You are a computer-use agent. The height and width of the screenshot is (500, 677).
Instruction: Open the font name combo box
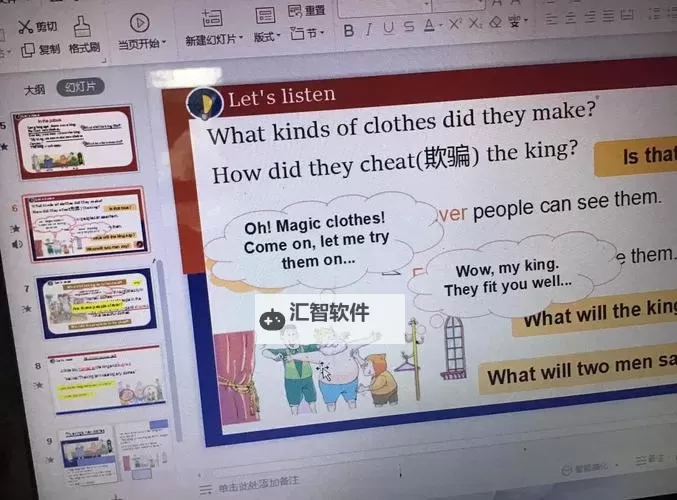coord(384,8)
